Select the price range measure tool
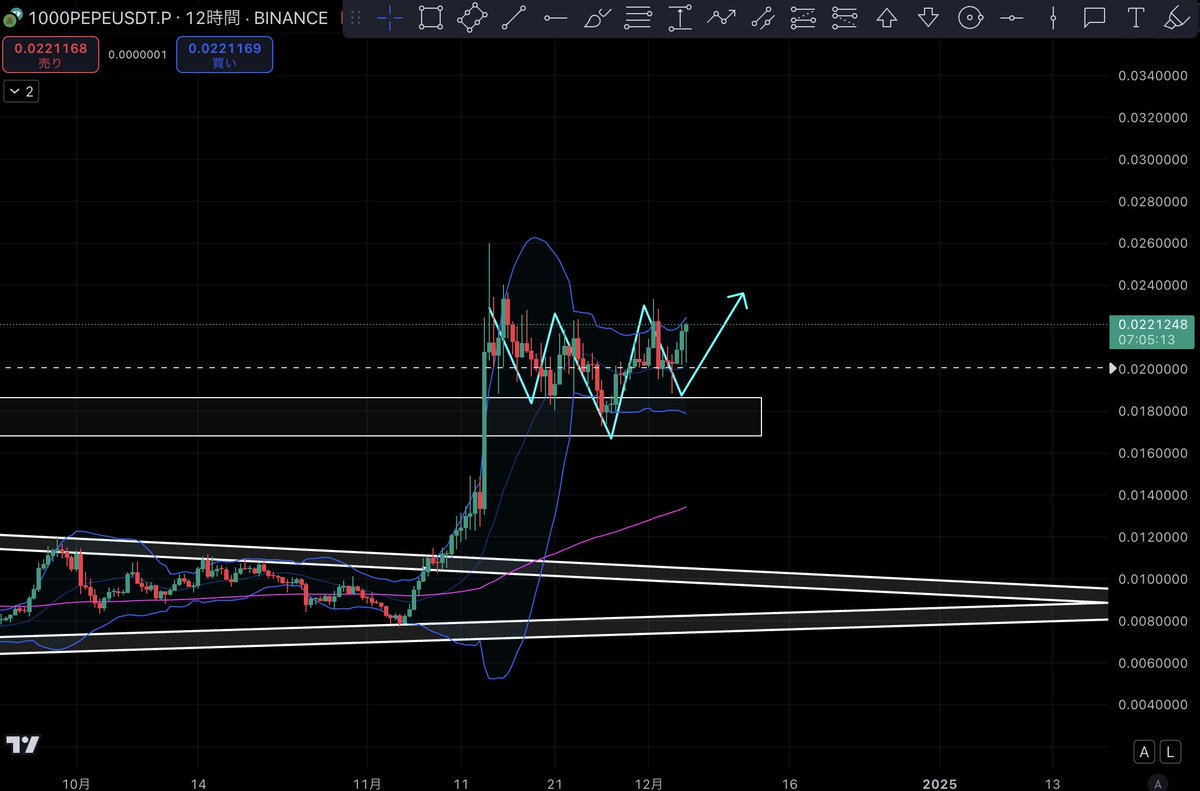 (680, 18)
